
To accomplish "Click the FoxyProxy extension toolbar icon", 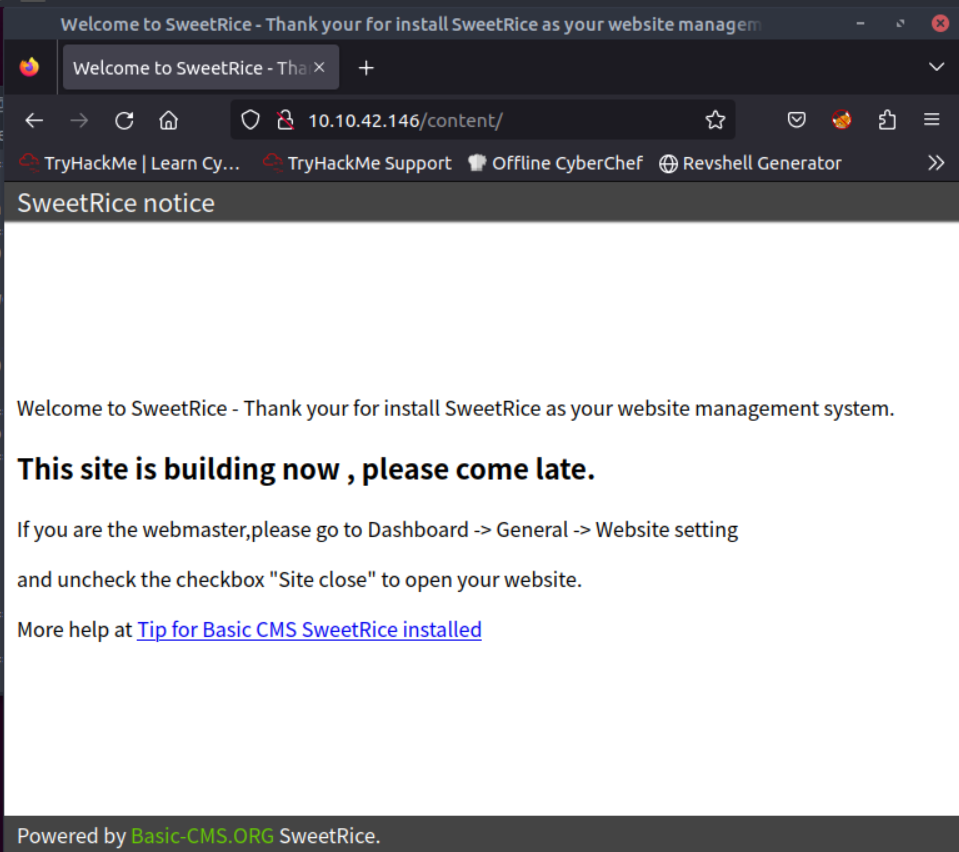I will pyautogui.click(x=842, y=121).
